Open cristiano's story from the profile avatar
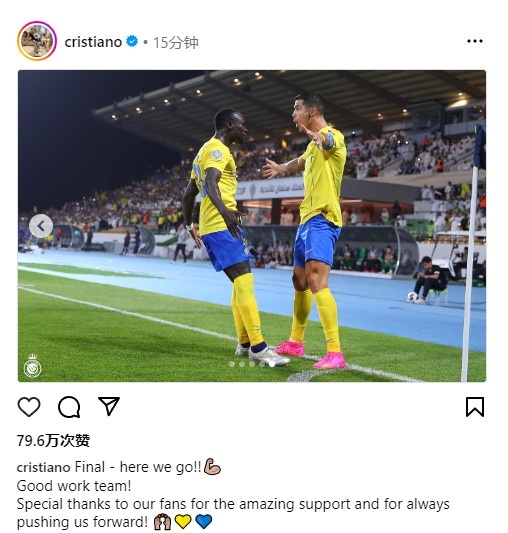Viewport: 508px width, 533px height. 37,41
